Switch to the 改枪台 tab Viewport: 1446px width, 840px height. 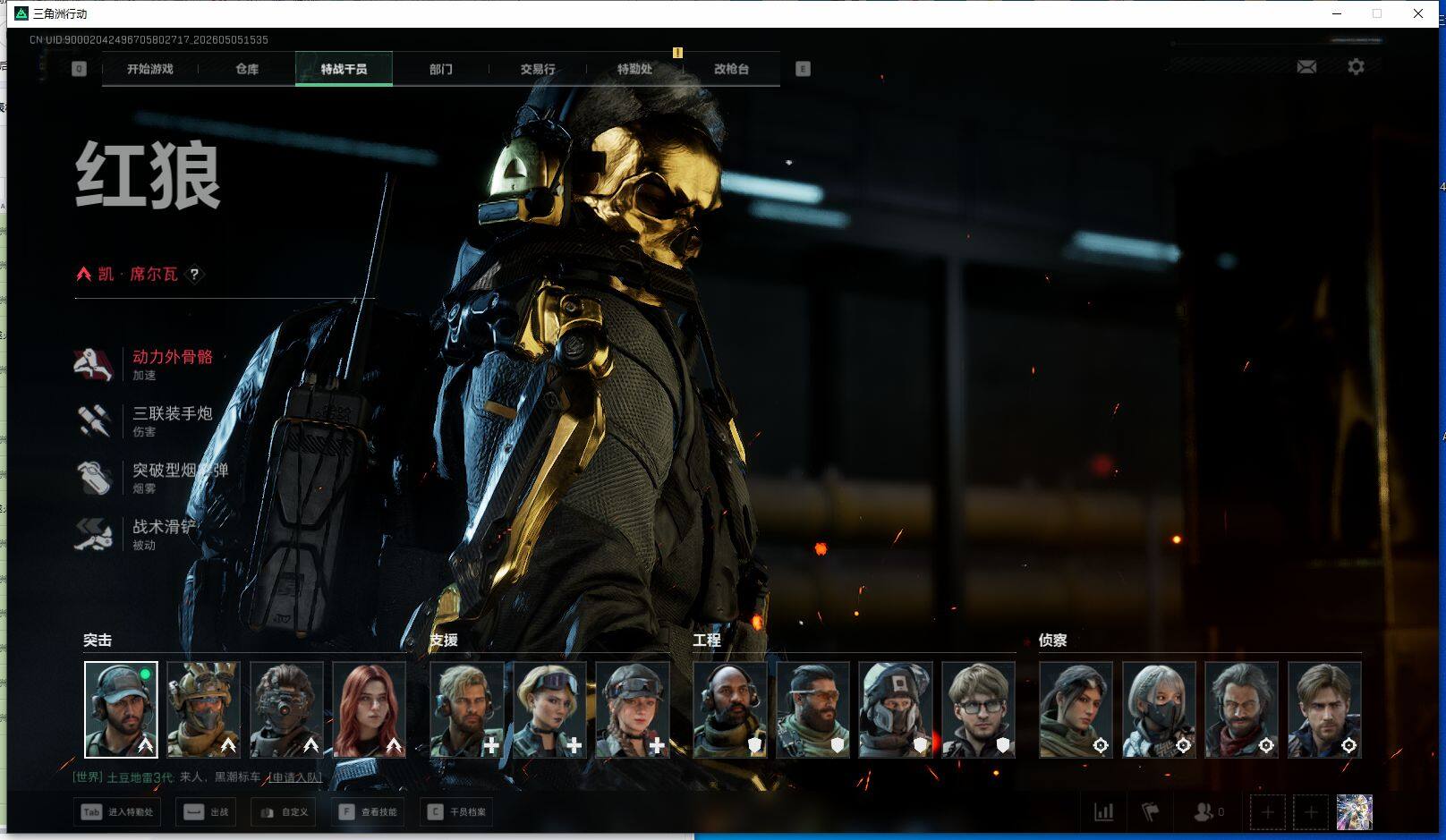[x=731, y=69]
